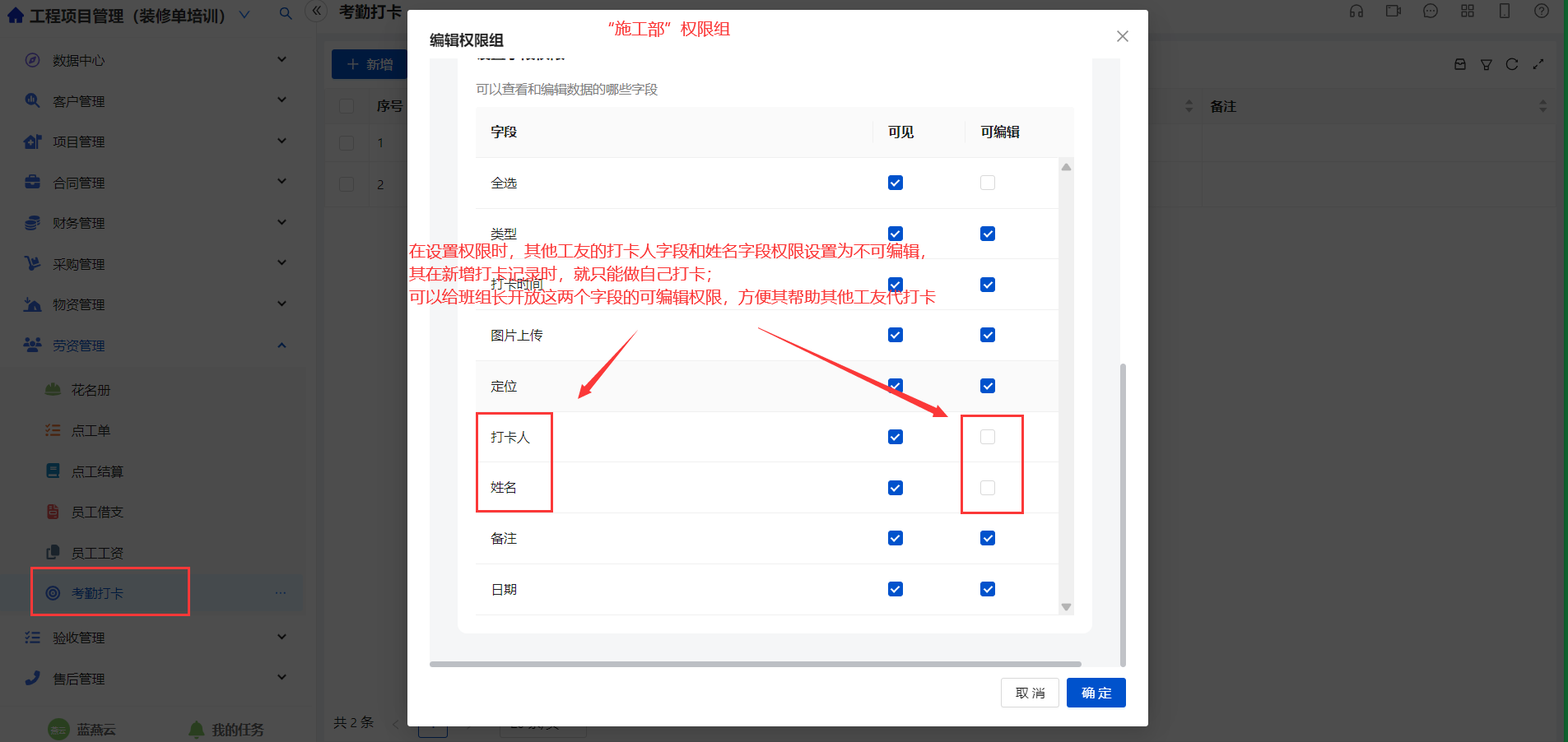Screen dimensions: 1568x742
Task: Click the 新增 button
Action: point(370,64)
